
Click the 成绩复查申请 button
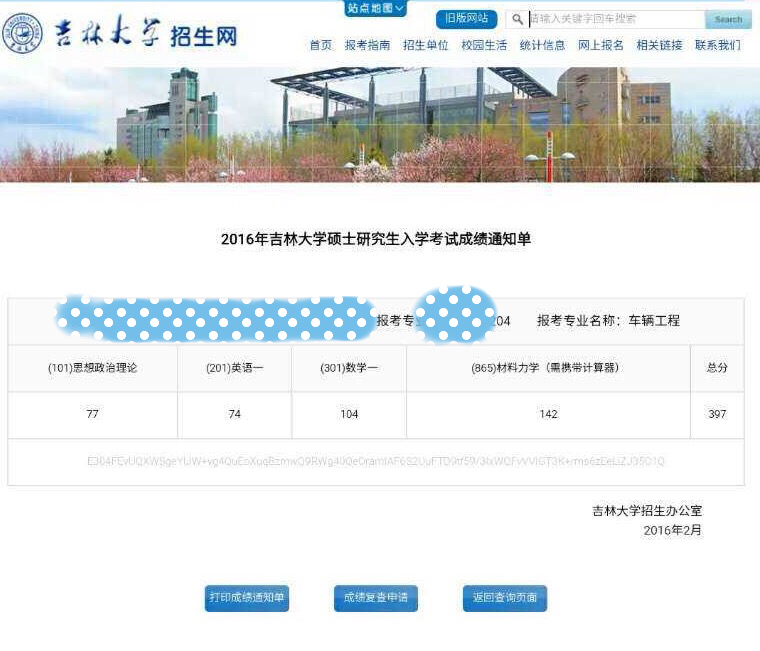(x=376, y=598)
